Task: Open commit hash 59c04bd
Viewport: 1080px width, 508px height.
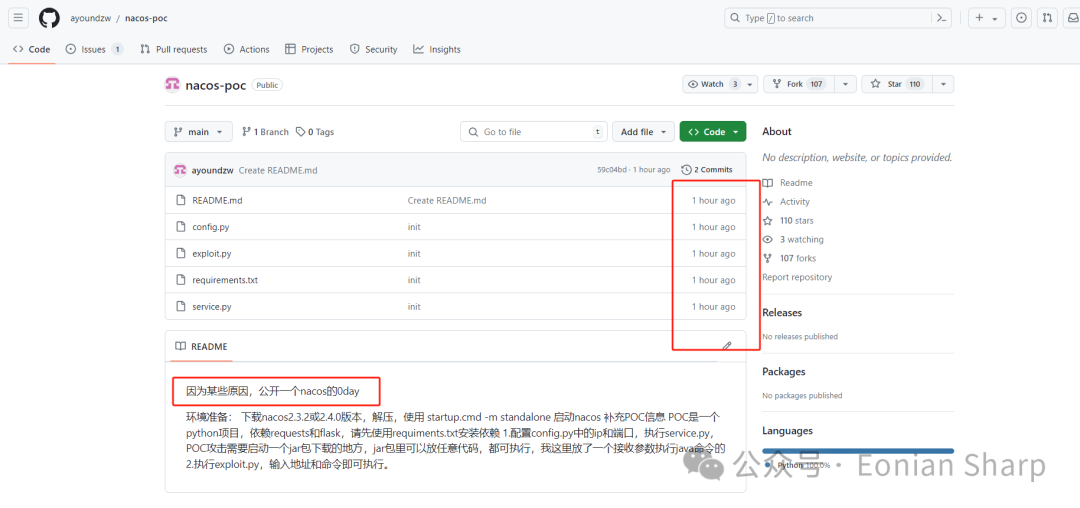Action: tap(612, 170)
